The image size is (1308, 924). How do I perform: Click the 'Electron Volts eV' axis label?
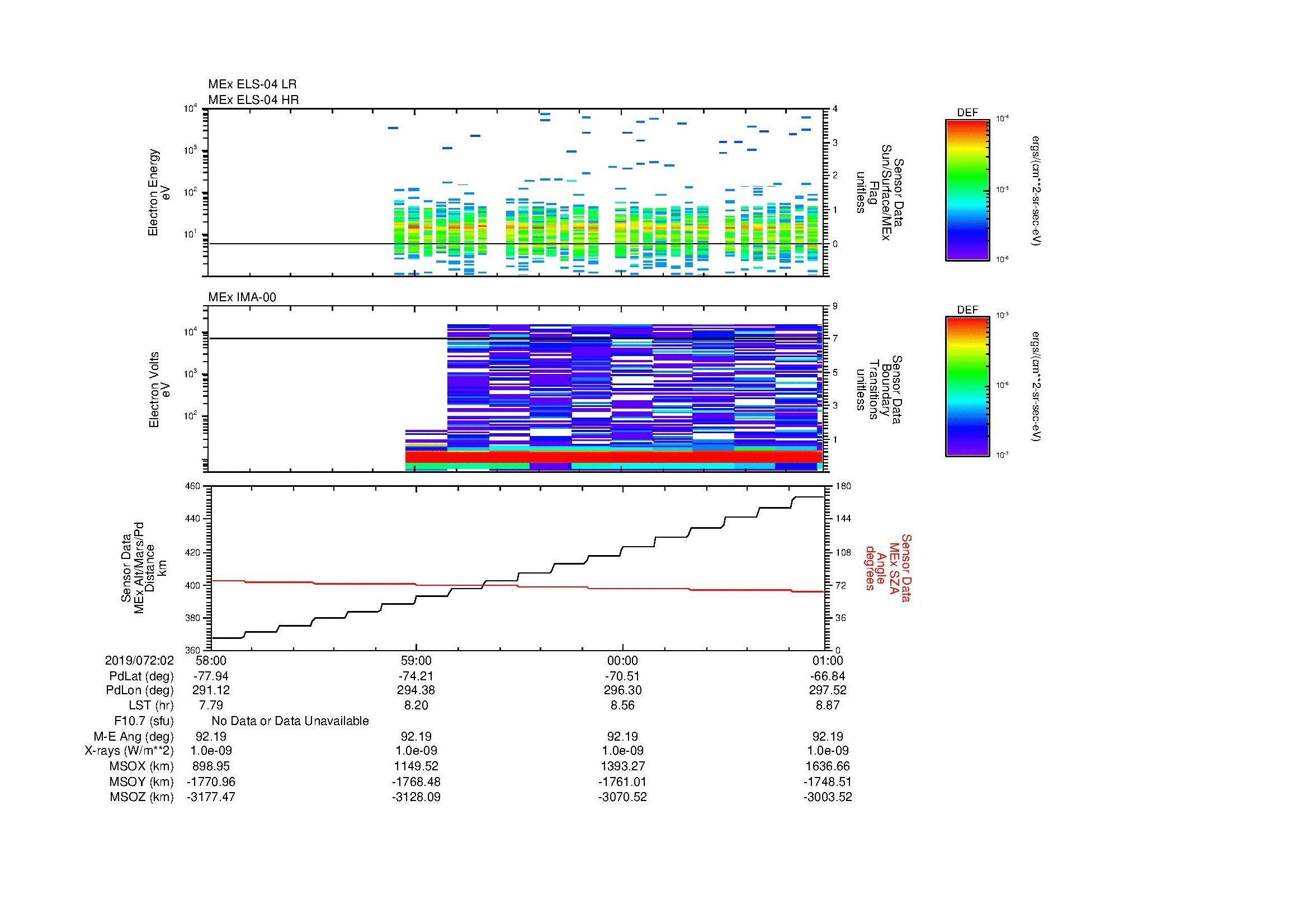[x=159, y=390]
